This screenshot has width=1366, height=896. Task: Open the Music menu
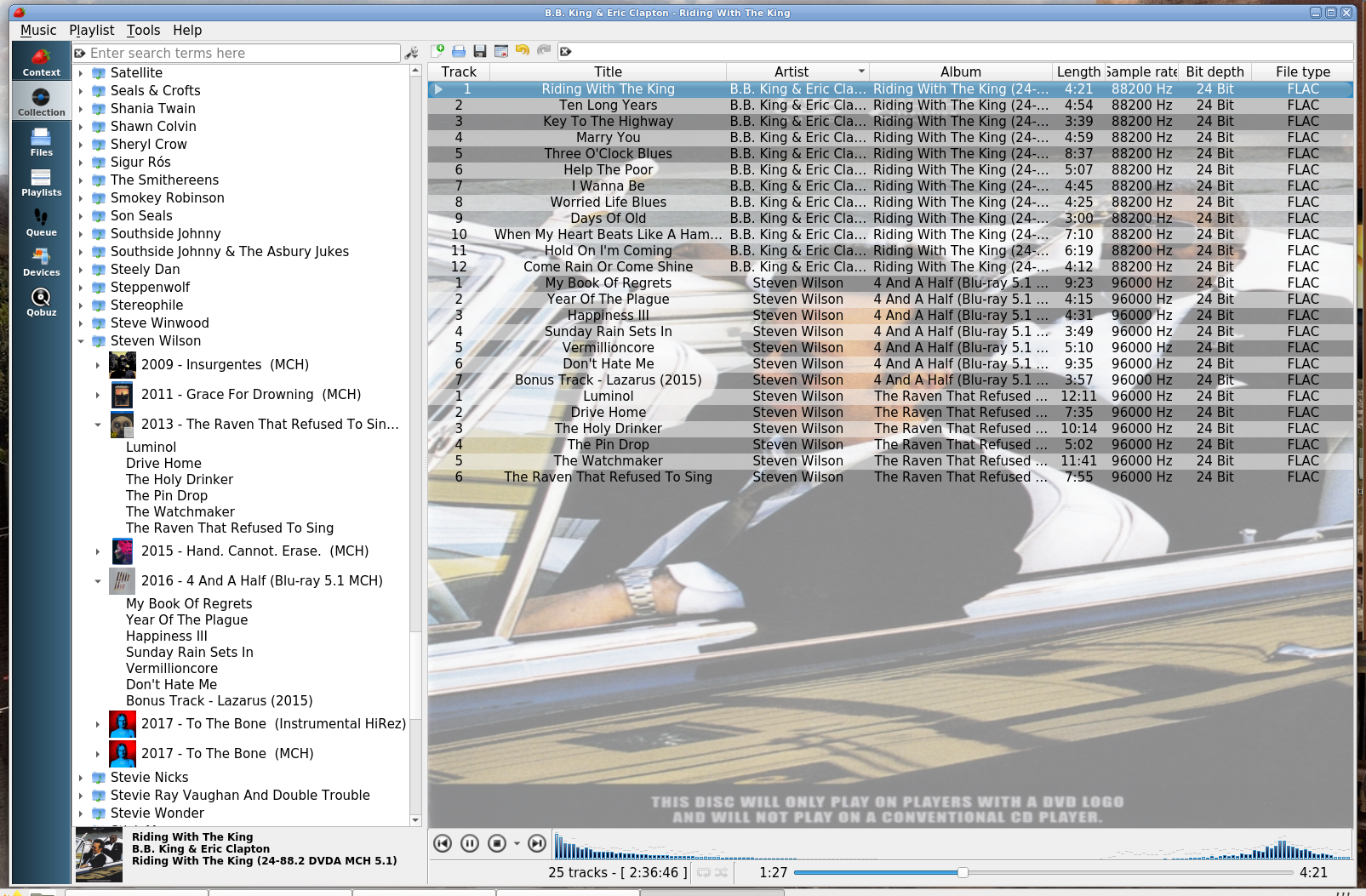(38, 30)
